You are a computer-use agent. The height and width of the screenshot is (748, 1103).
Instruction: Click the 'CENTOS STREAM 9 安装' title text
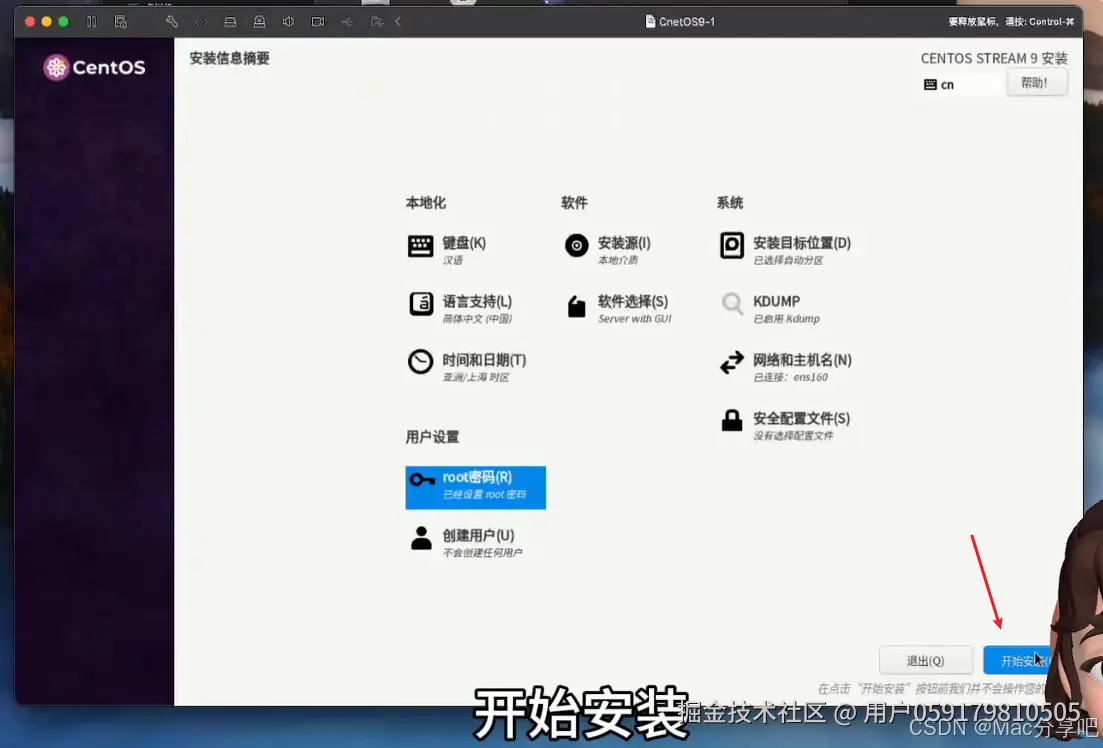click(994, 58)
